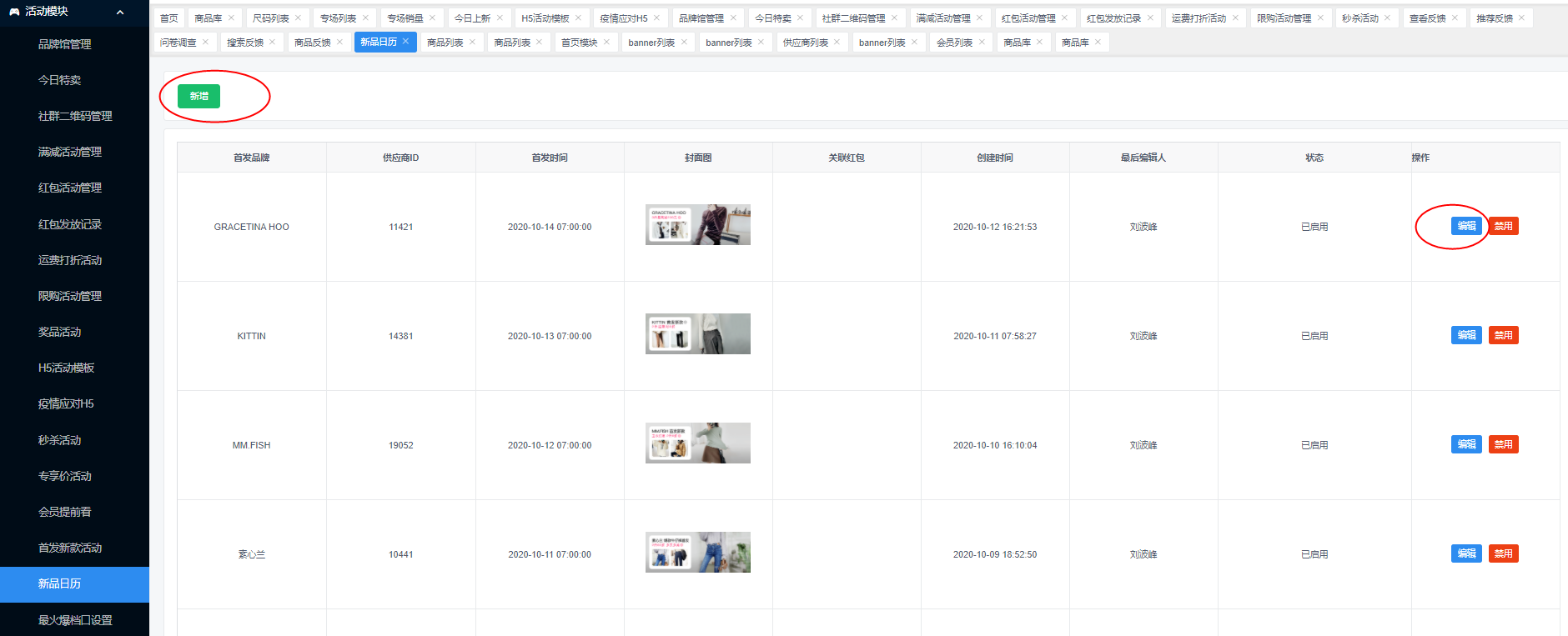Disable the GRACETINA HOO entry
The image size is (1568, 636).
click(x=1503, y=226)
